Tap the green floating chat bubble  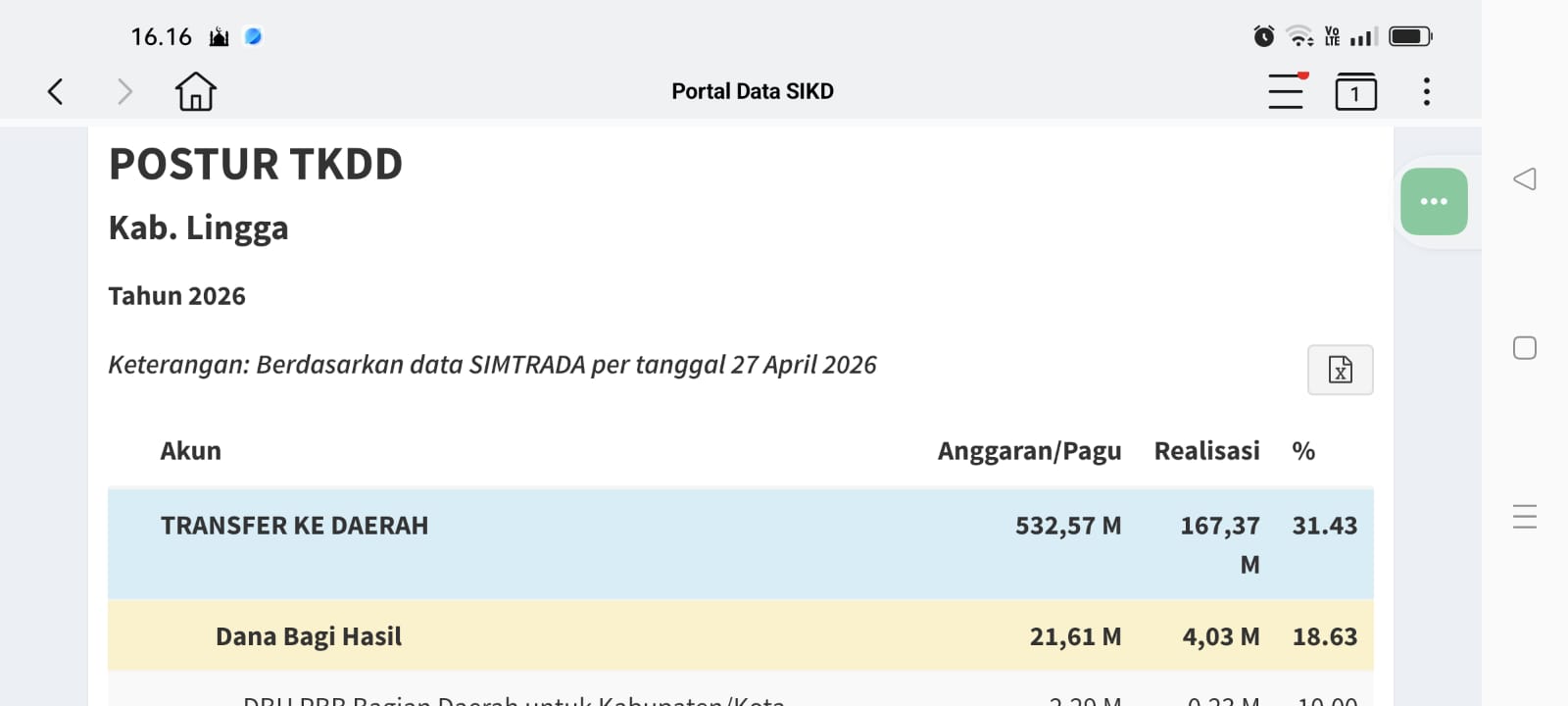click(x=1433, y=202)
